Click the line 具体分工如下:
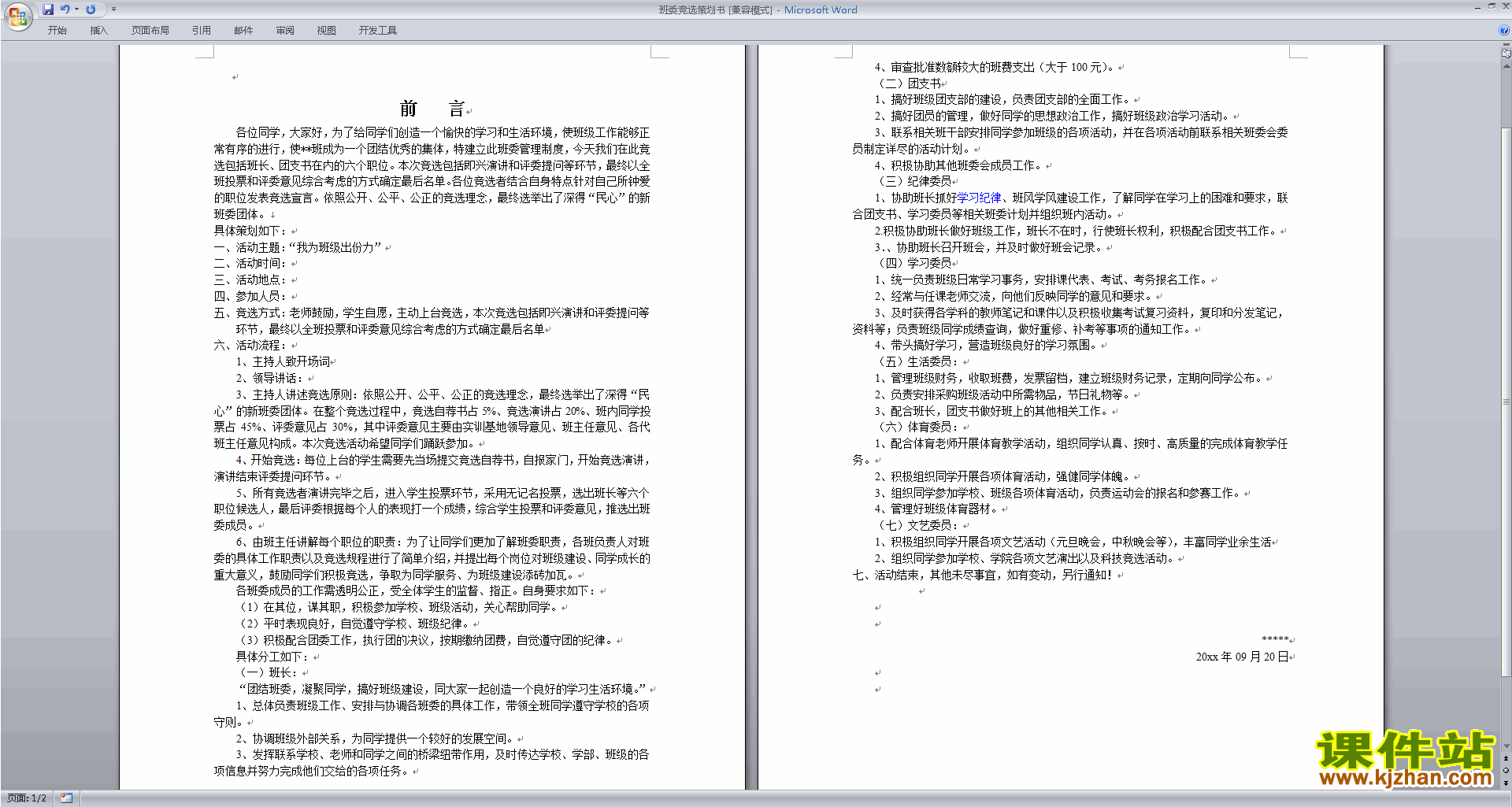Viewport: 1512px width, 807px height. click(272, 657)
